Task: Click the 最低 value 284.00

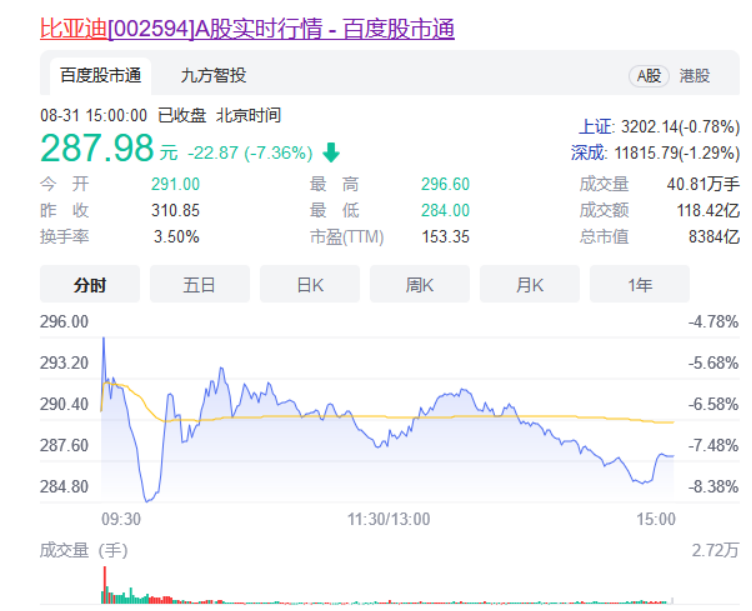Action: coord(446,211)
